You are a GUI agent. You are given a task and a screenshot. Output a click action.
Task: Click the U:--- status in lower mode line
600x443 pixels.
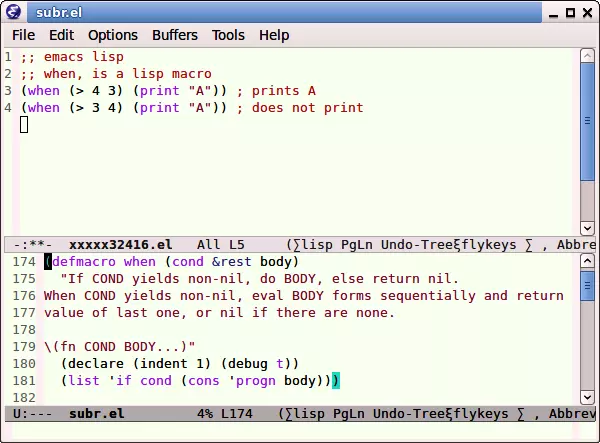click(x=33, y=414)
